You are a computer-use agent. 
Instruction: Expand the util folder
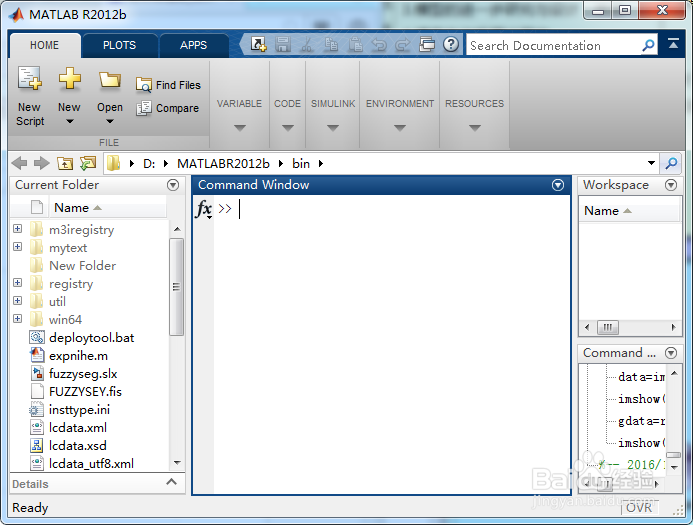18,301
